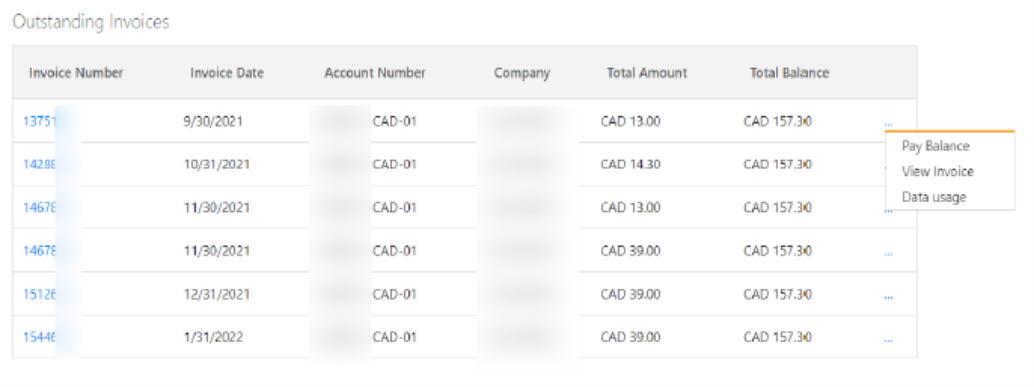This screenshot has width=1034, height=387.
Task: Open invoice link starting with 15126
Action: pos(40,295)
